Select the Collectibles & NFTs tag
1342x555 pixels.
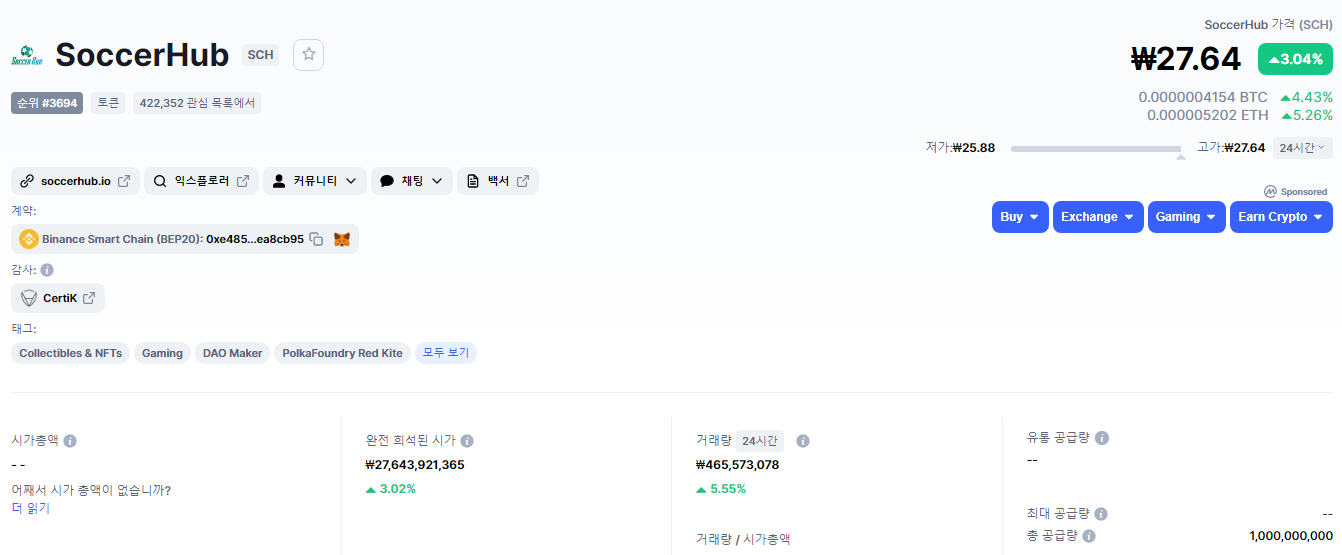click(x=70, y=353)
